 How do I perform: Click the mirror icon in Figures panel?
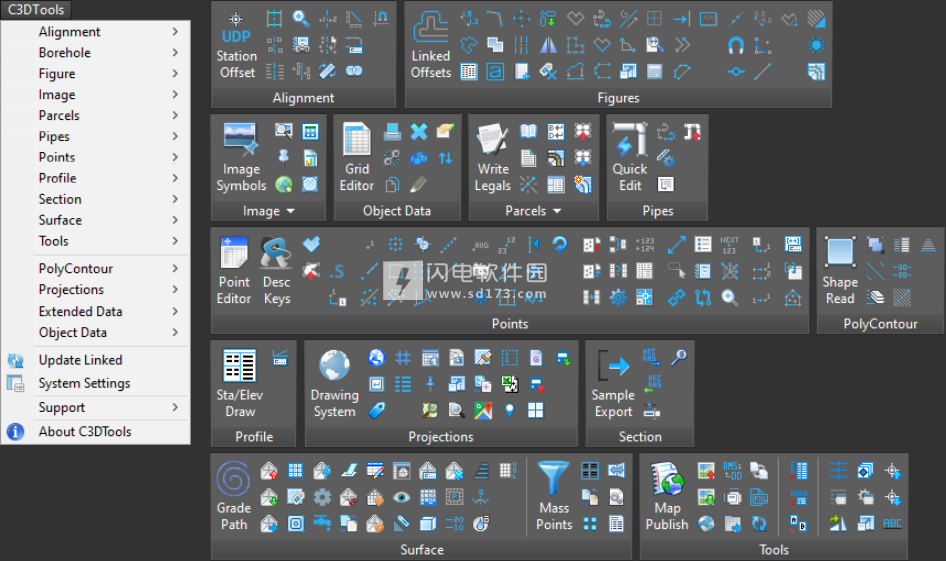pyautogui.click(x=548, y=45)
